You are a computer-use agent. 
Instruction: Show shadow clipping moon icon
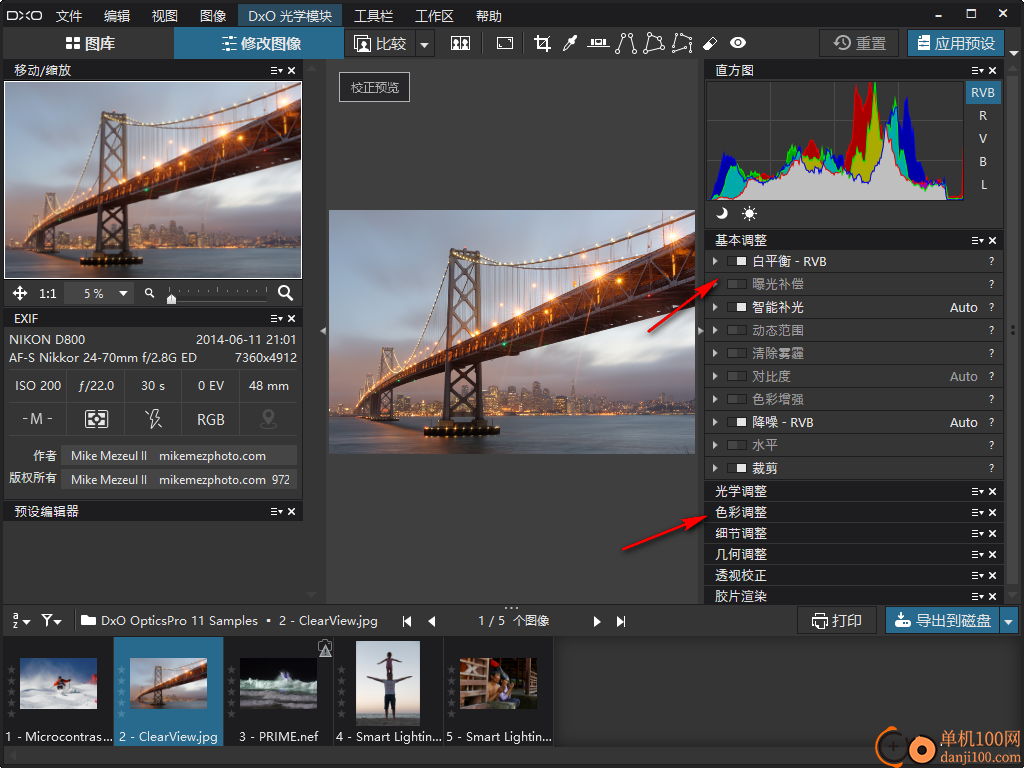(722, 213)
